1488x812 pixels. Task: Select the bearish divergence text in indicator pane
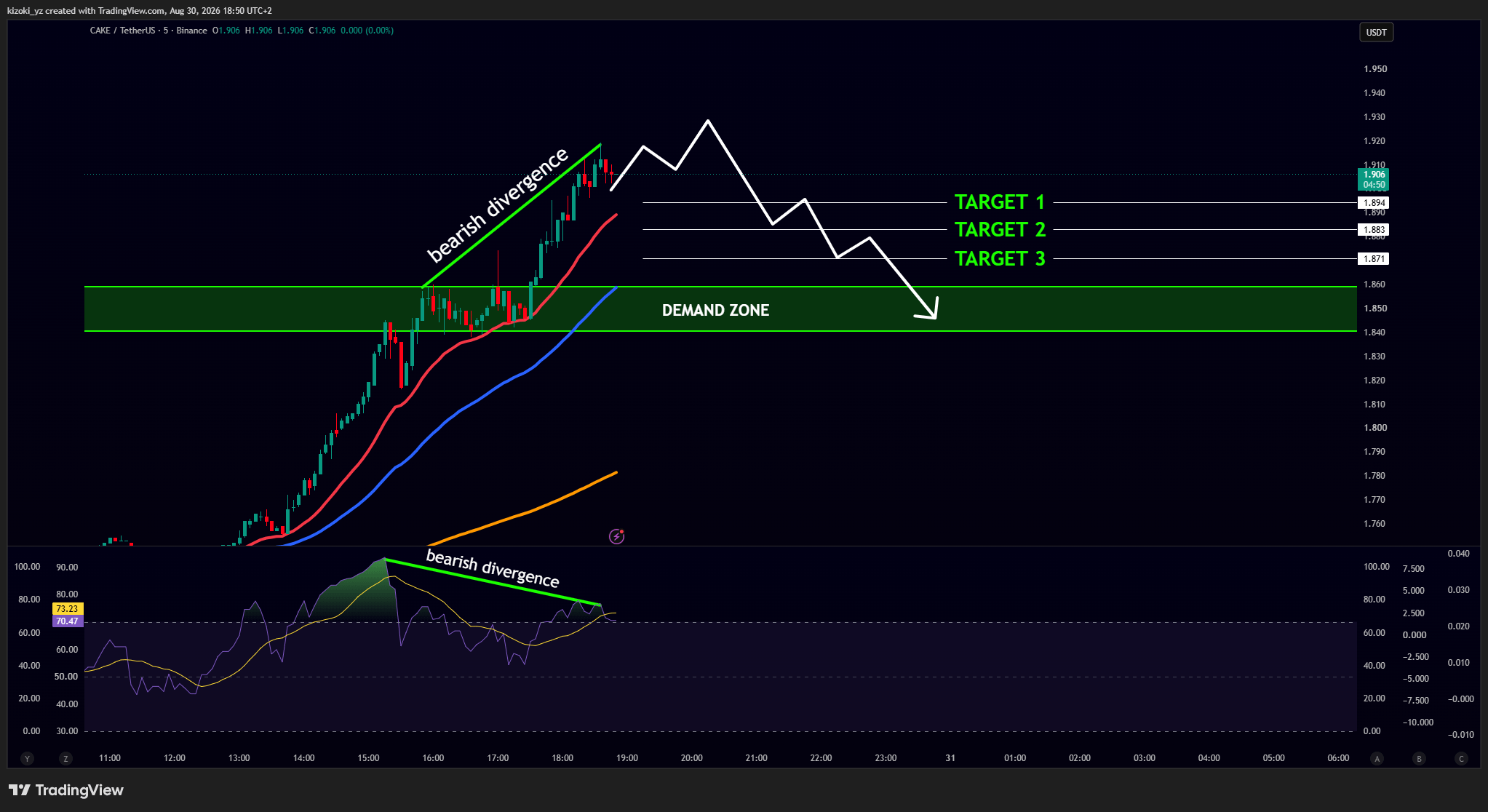[493, 568]
